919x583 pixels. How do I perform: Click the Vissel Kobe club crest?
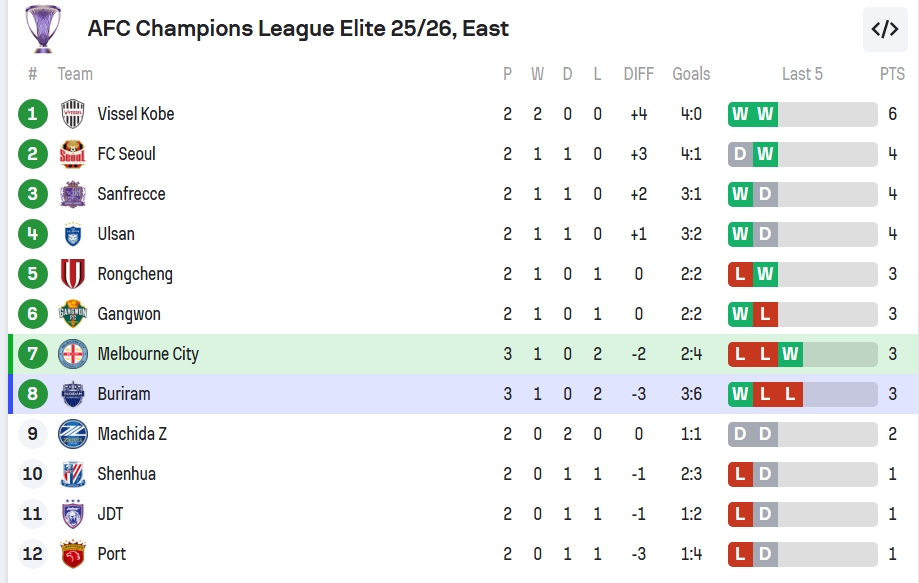73,114
